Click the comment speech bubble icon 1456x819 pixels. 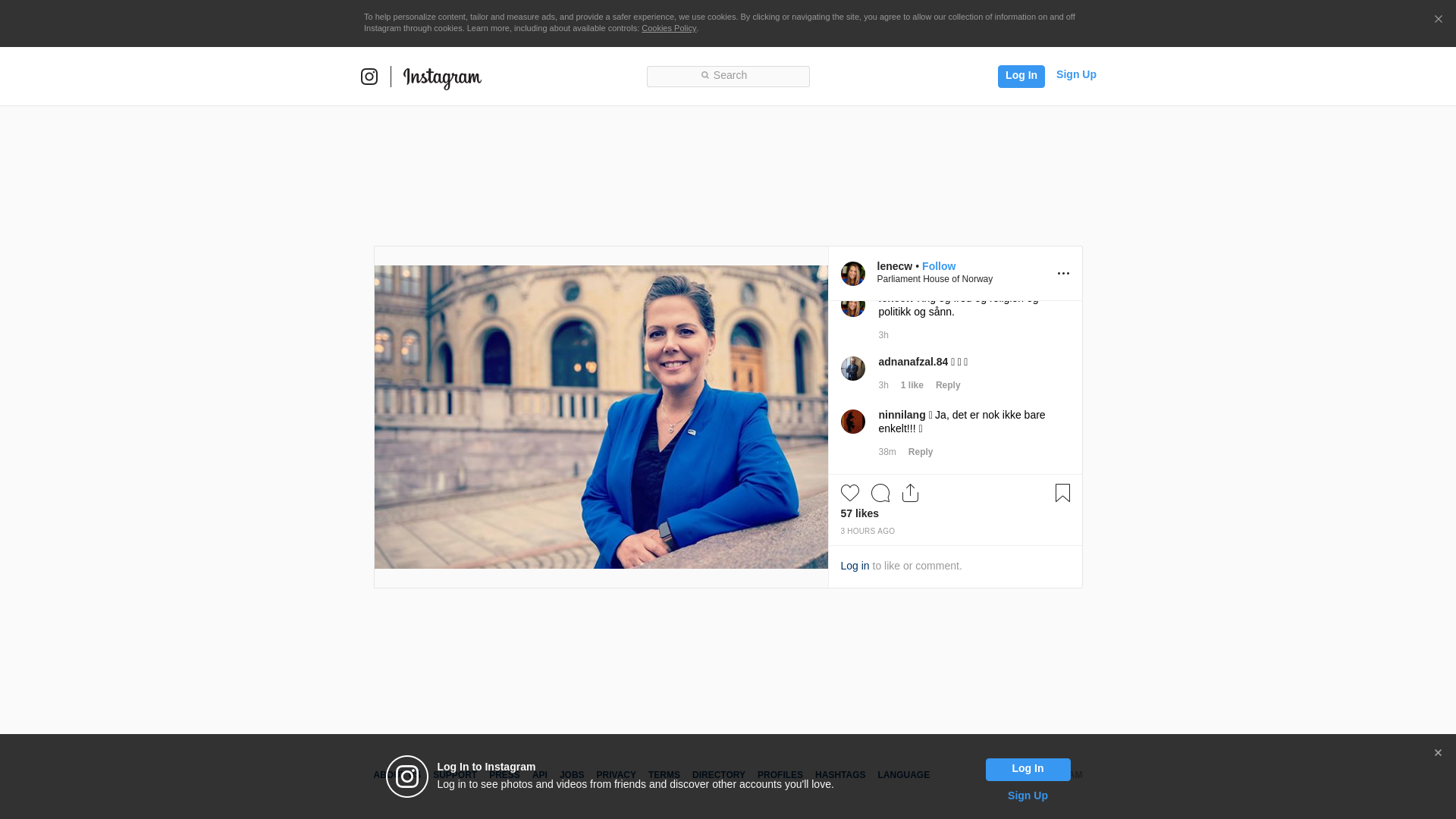pyautogui.click(x=880, y=493)
